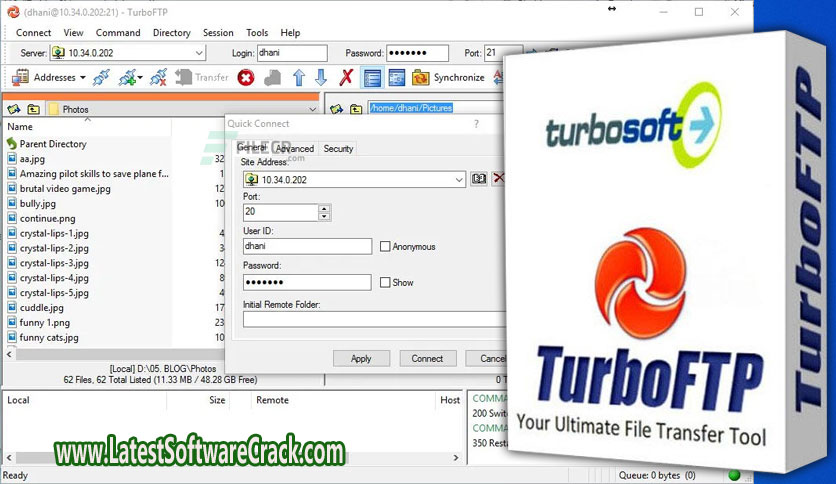
Task: Click the dialog Password field
Action: pyautogui.click(x=307, y=282)
